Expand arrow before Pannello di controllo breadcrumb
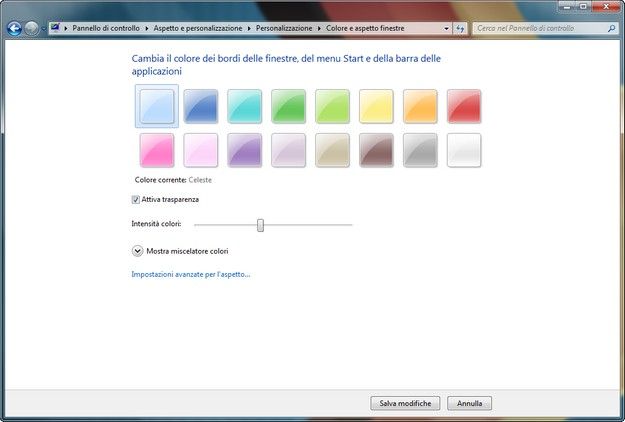Screen dimensions: 625x422 [x=66, y=28]
